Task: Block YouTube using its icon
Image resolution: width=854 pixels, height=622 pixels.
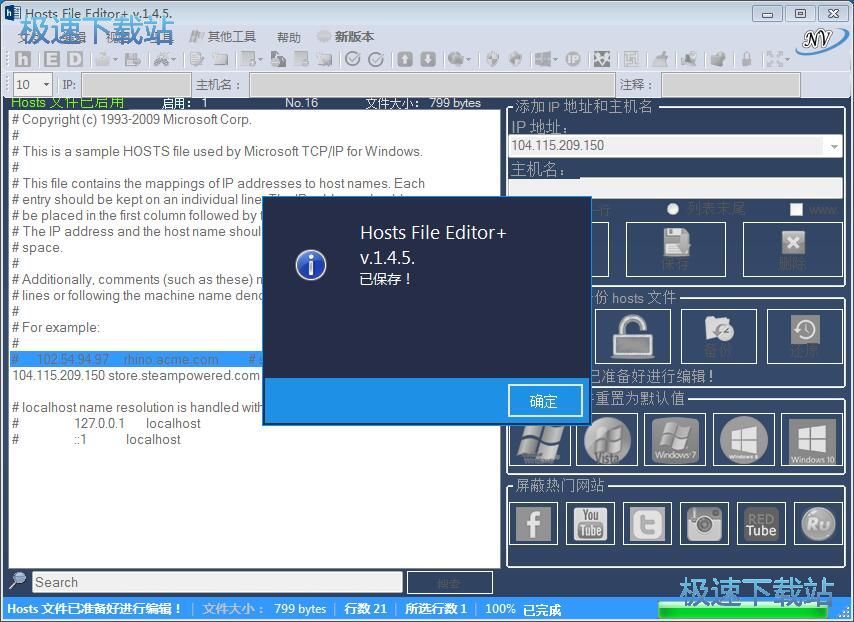Action: tap(590, 523)
